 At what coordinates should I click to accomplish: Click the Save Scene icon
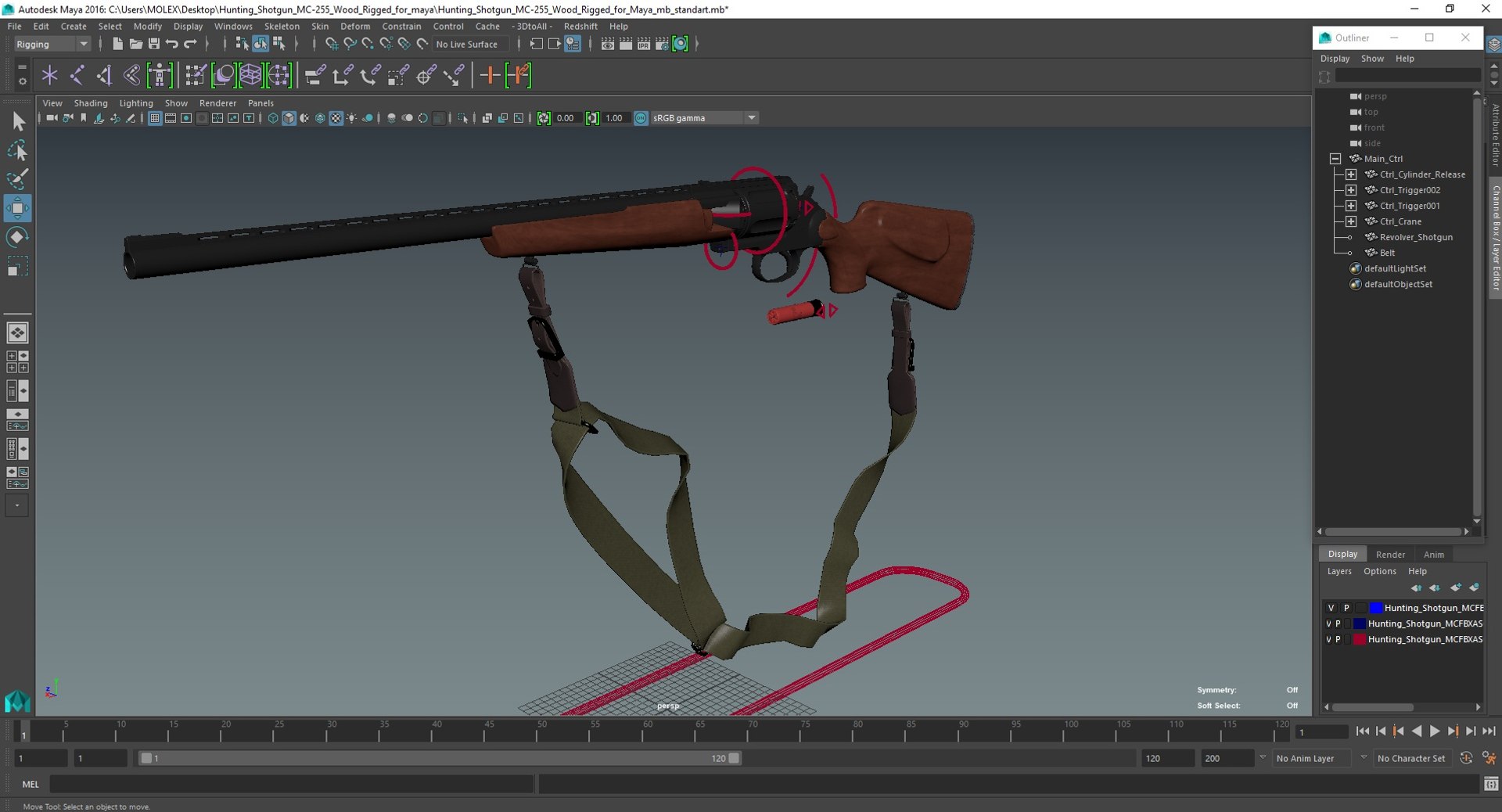pos(153,44)
